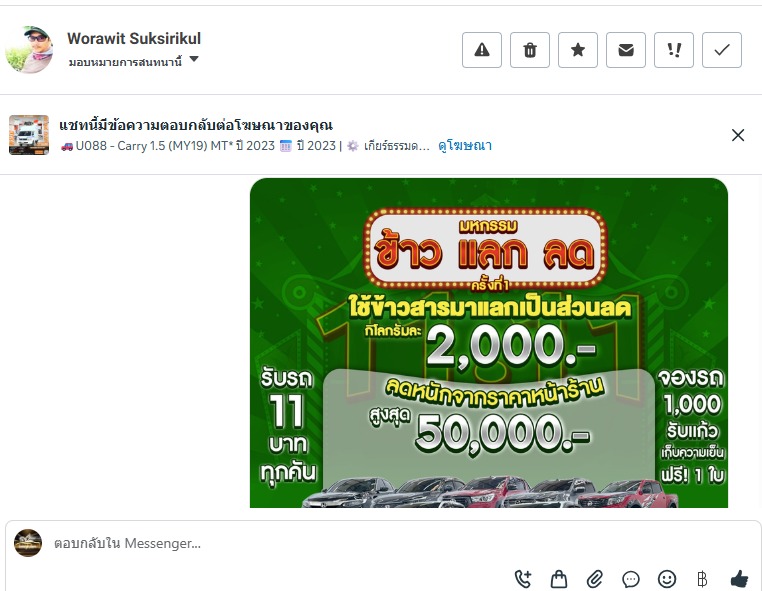
Task: Delete conversation using trash icon
Action: 530,50
